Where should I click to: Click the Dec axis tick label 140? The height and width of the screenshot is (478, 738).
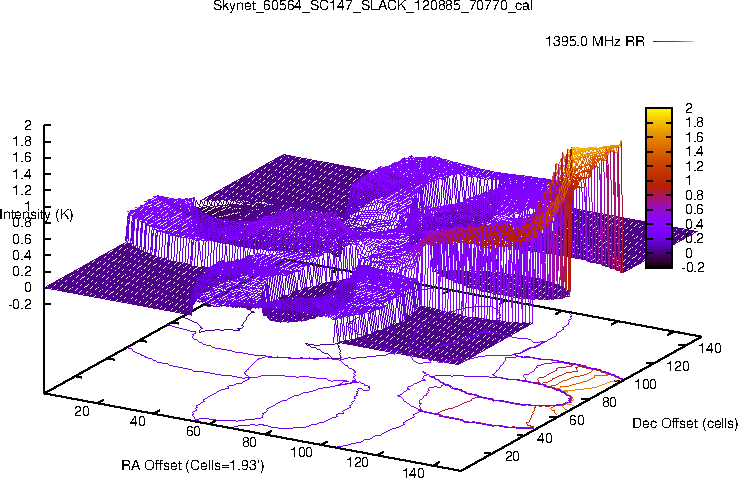coord(710,348)
